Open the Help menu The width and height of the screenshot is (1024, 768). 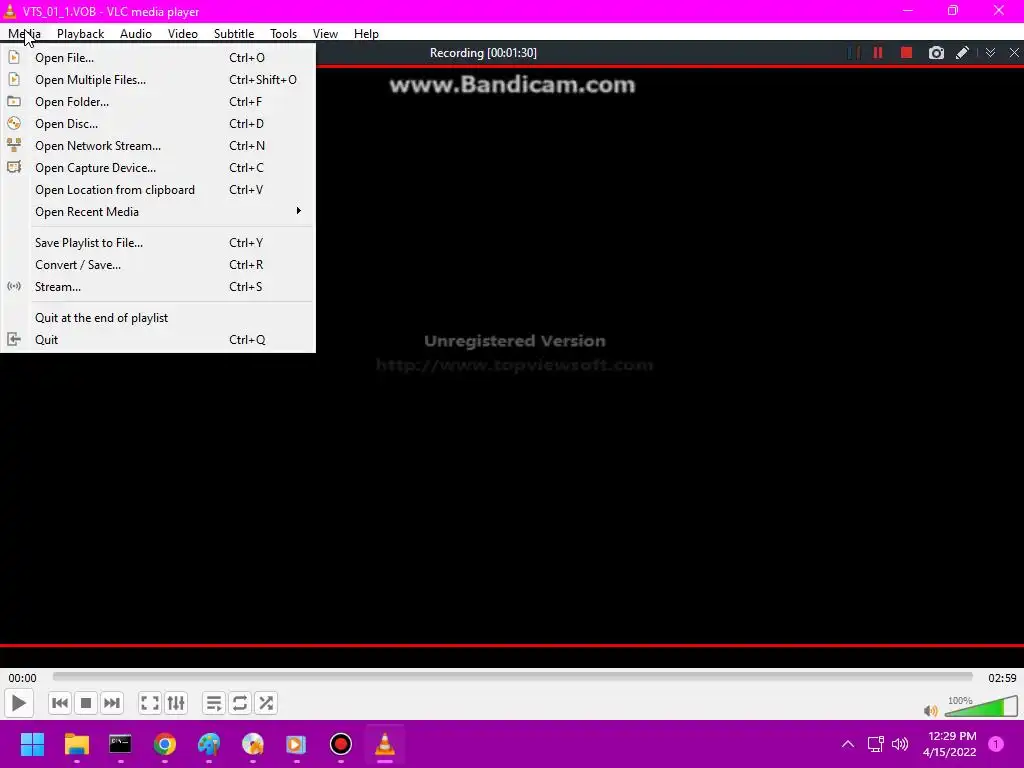coord(366,34)
